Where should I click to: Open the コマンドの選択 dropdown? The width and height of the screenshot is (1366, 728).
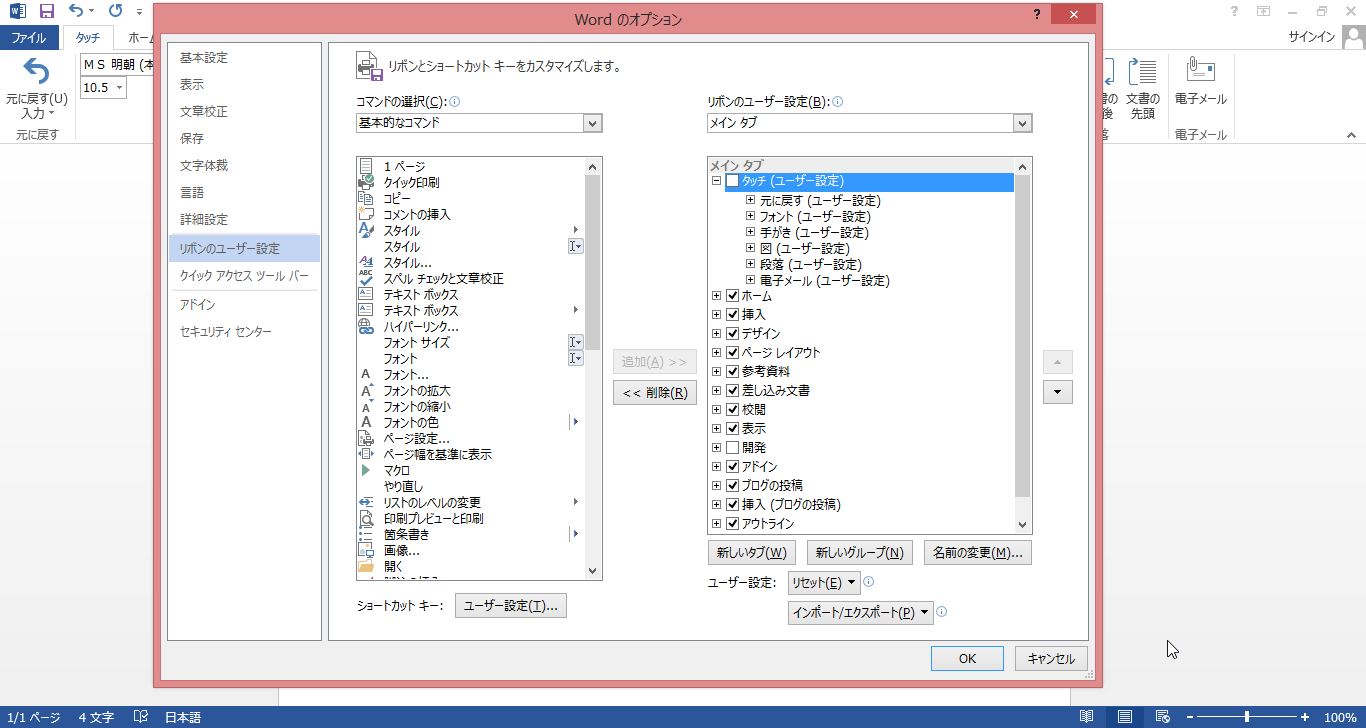[593, 123]
